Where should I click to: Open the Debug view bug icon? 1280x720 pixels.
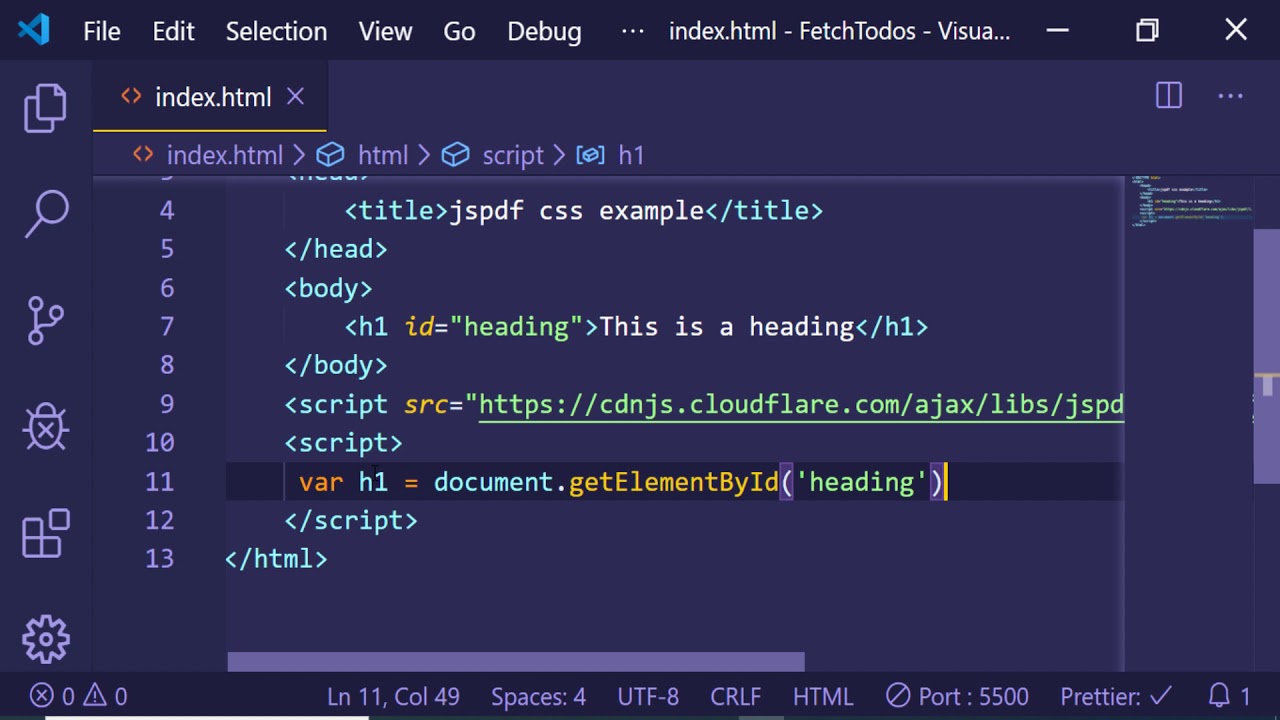[45, 428]
